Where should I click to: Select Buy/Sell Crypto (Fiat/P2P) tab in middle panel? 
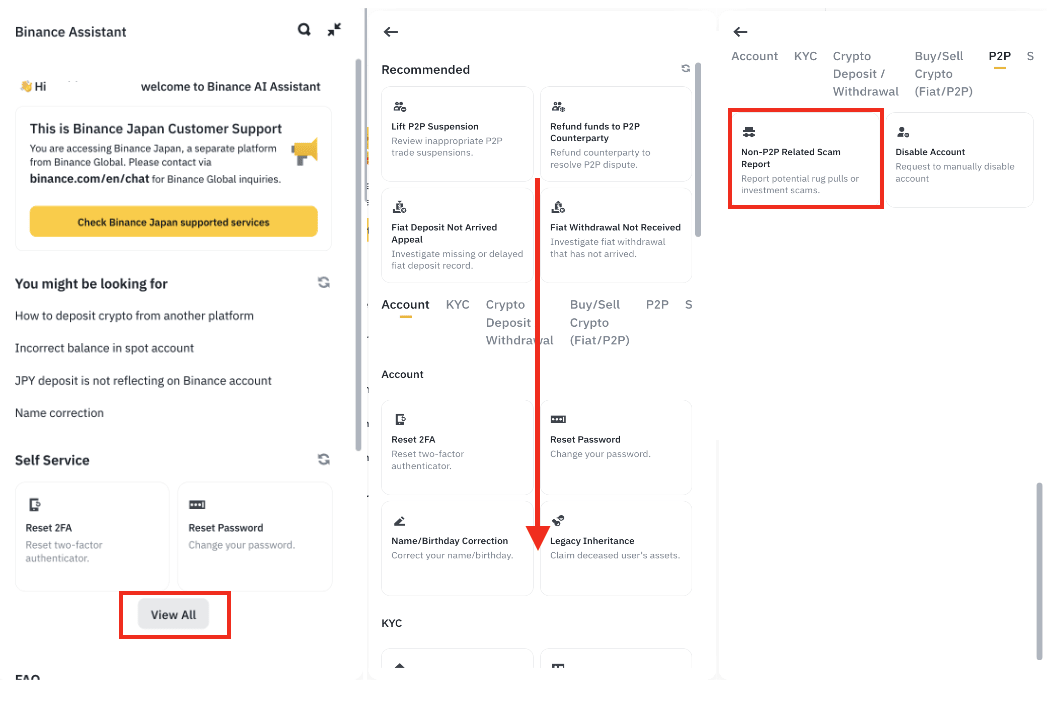coord(600,322)
